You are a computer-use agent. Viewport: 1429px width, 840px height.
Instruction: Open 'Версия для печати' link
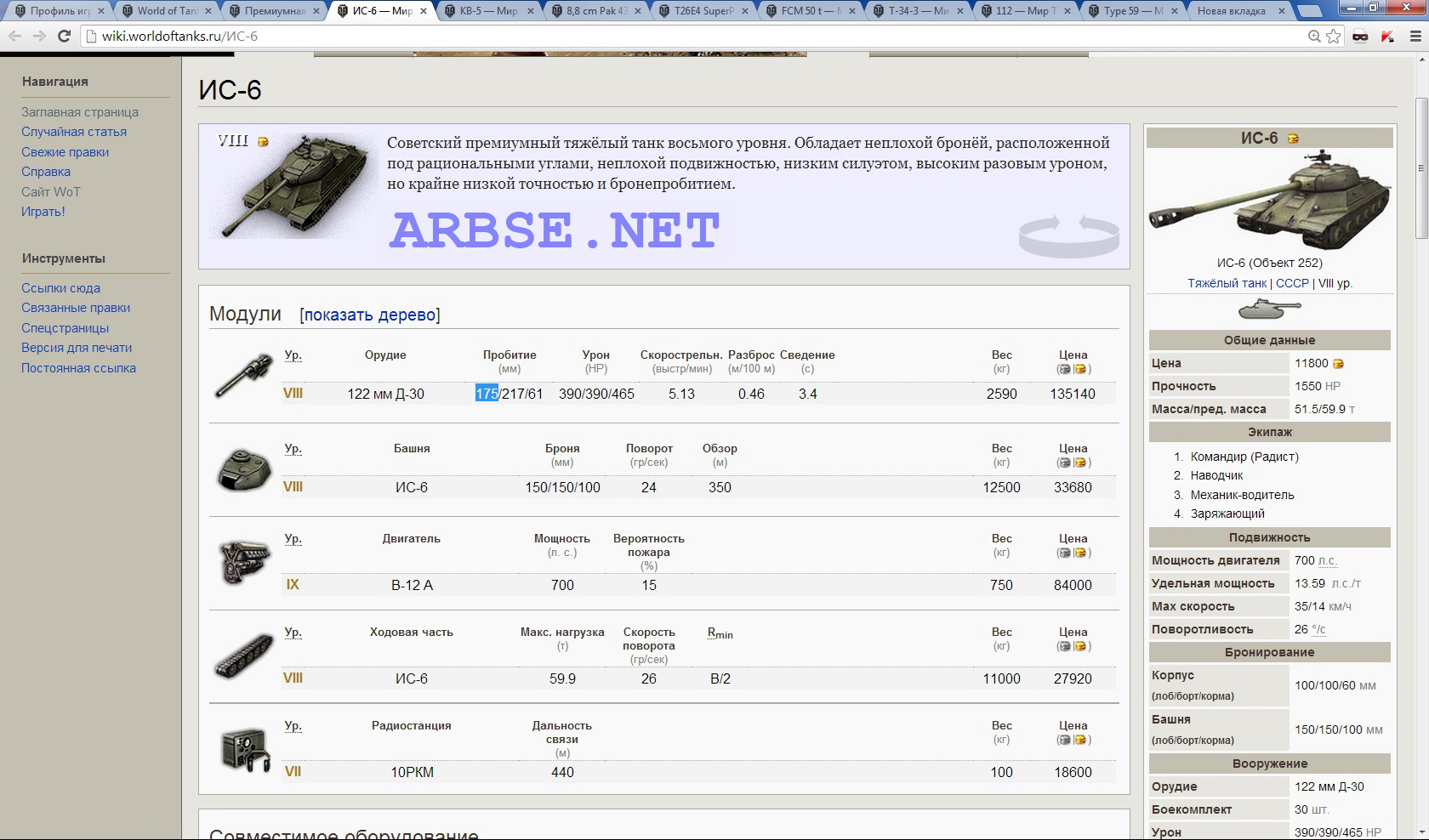77,348
